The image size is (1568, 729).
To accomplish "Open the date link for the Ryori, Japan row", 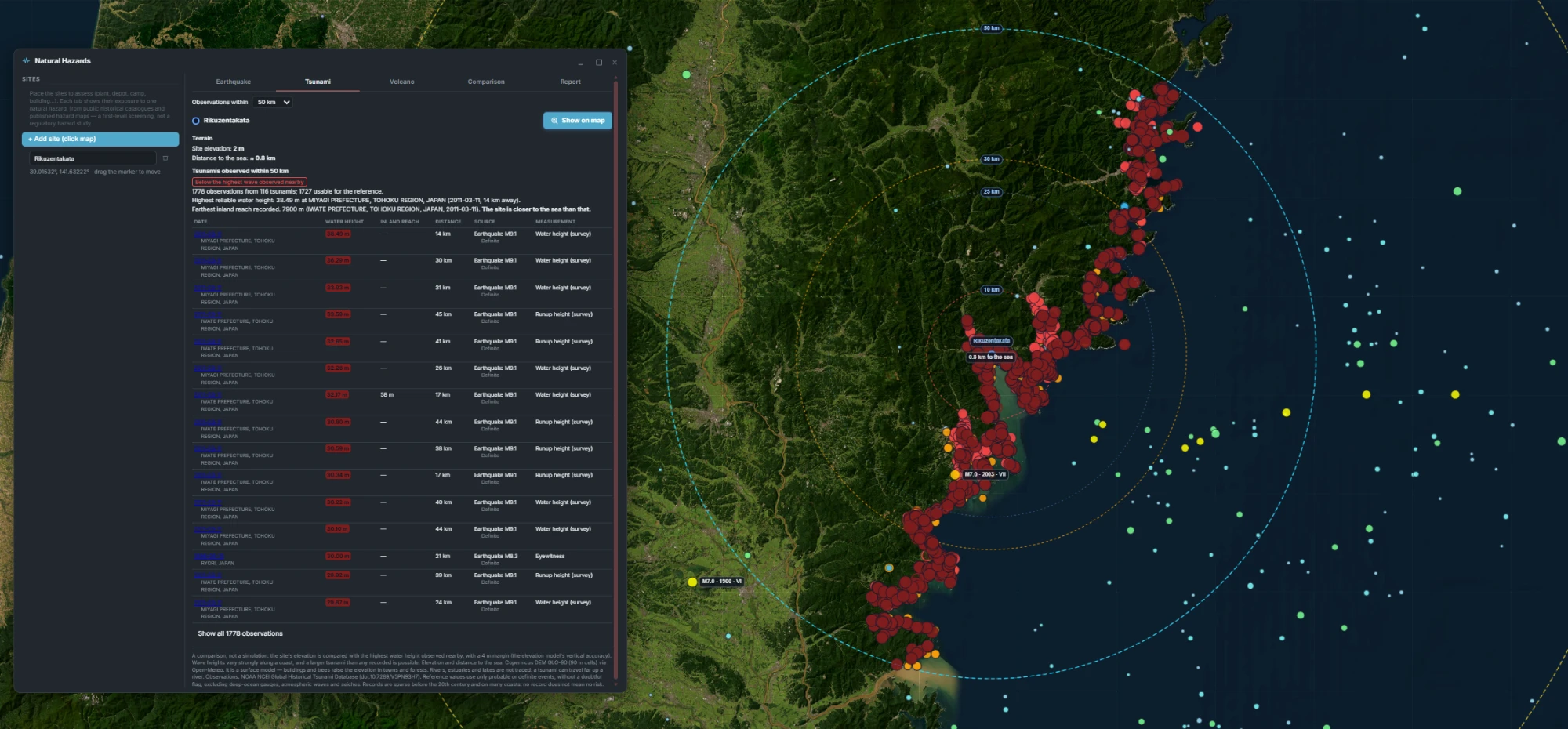I will (x=208, y=556).
